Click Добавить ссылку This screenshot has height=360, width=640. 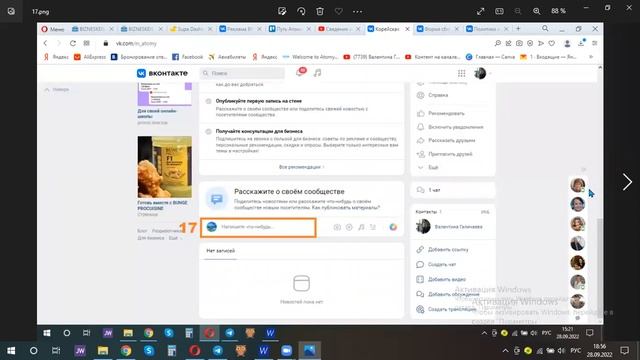(448, 249)
